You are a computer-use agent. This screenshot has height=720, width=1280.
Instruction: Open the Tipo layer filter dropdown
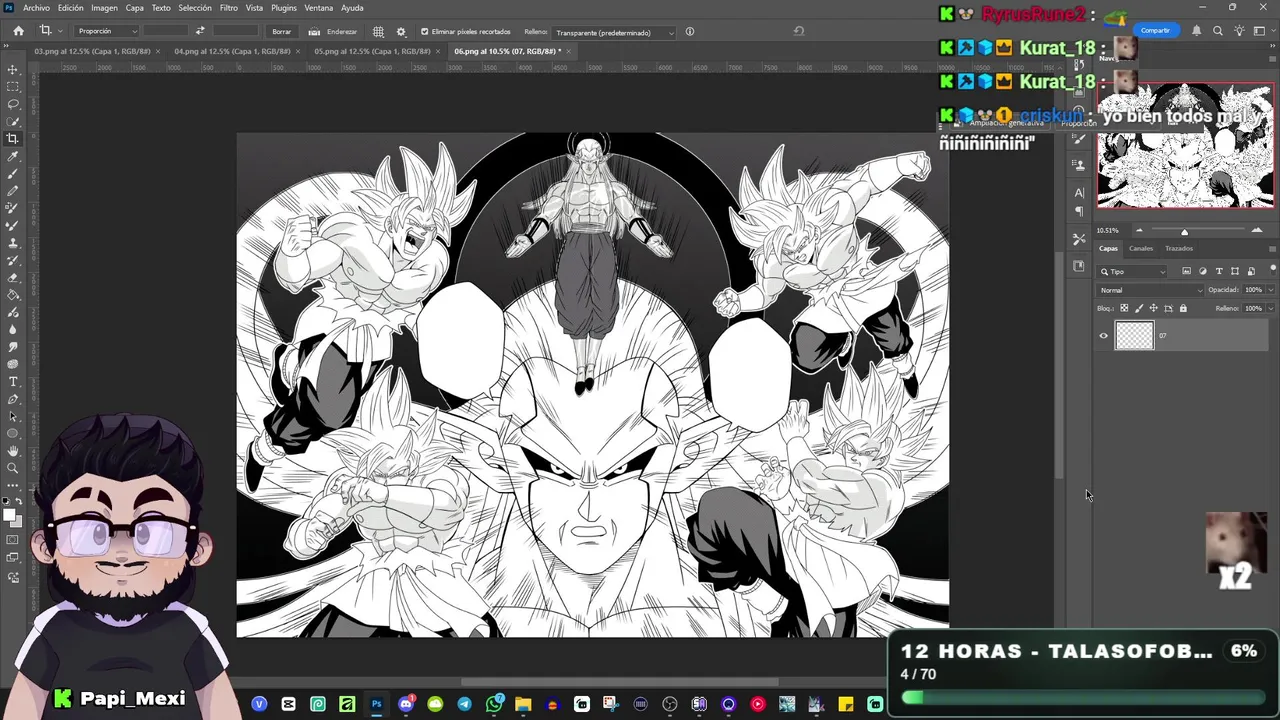[1133, 271]
